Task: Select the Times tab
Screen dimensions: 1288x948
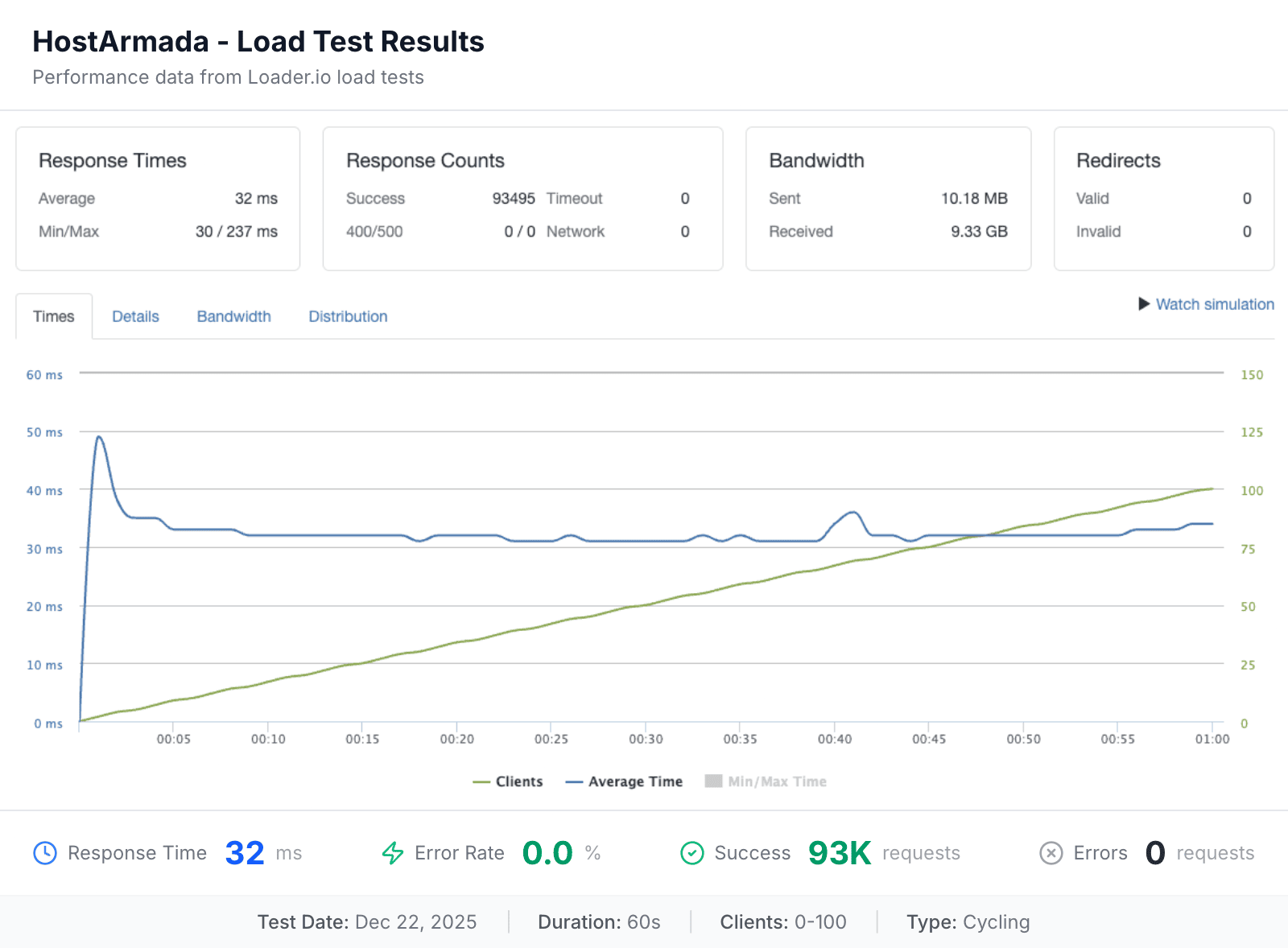Action: click(53, 316)
